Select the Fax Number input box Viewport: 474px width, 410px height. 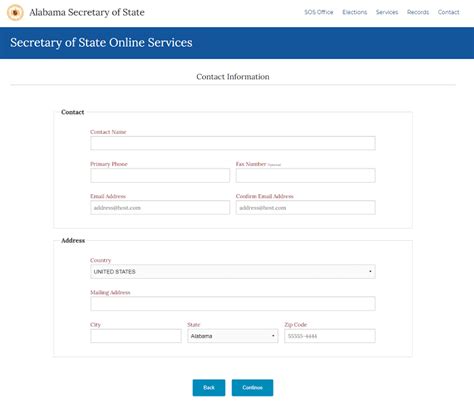click(x=306, y=175)
